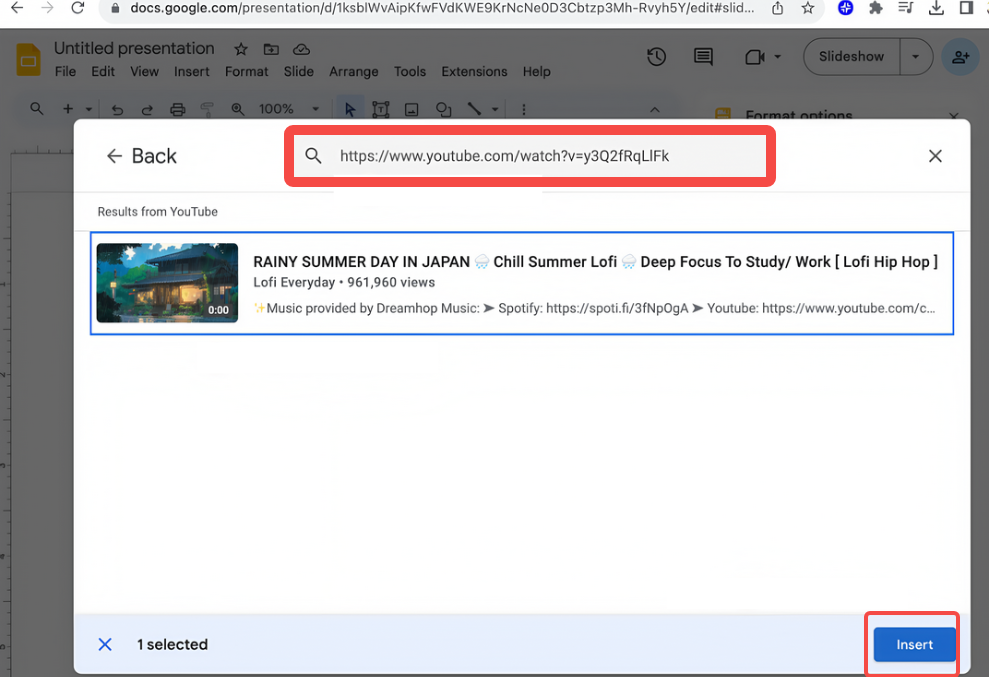Open the Insert menu
989x677 pixels.
[x=192, y=71]
